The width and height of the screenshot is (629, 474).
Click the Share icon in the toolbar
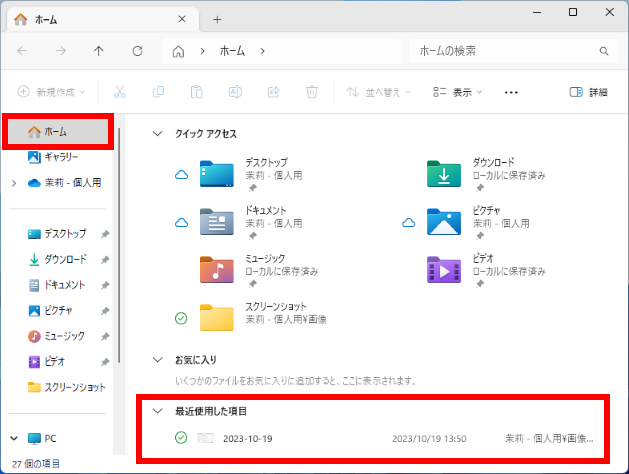pos(274,92)
